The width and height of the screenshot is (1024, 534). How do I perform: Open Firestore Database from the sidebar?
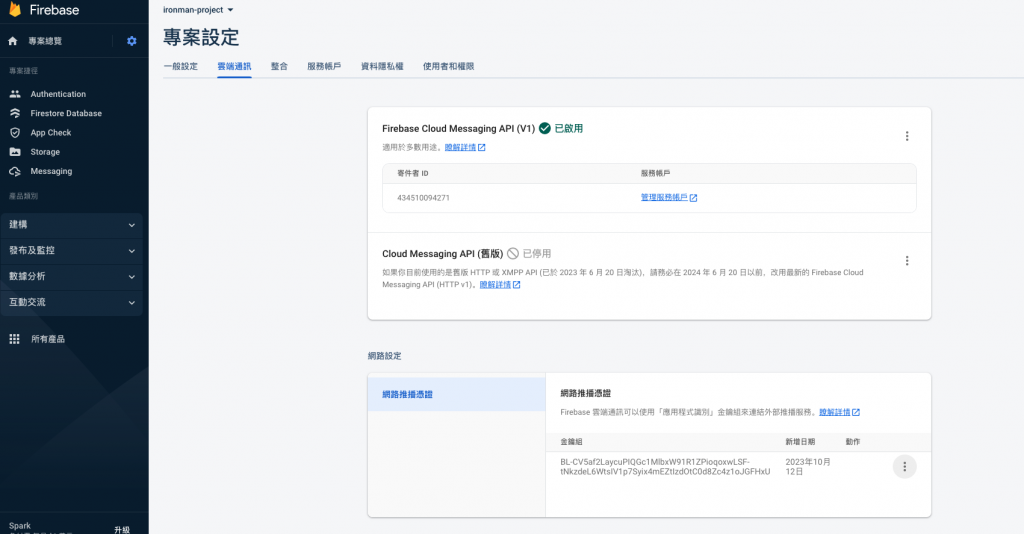tap(66, 113)
